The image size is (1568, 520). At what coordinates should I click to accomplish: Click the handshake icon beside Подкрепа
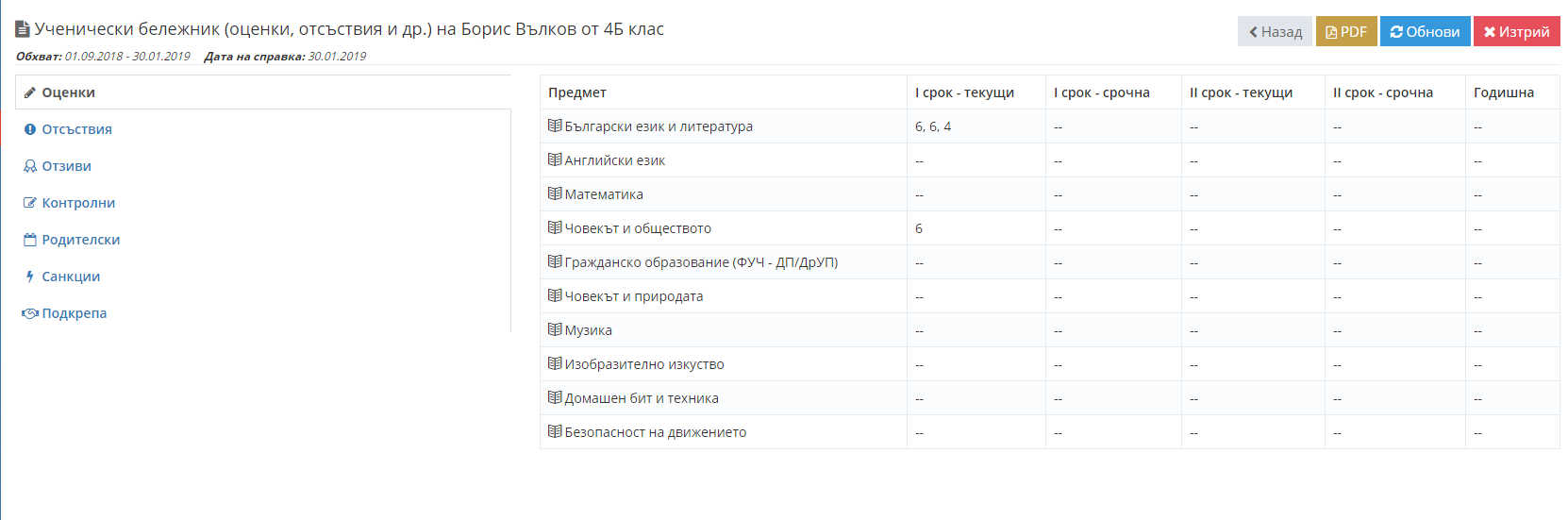tap(30, 313)
